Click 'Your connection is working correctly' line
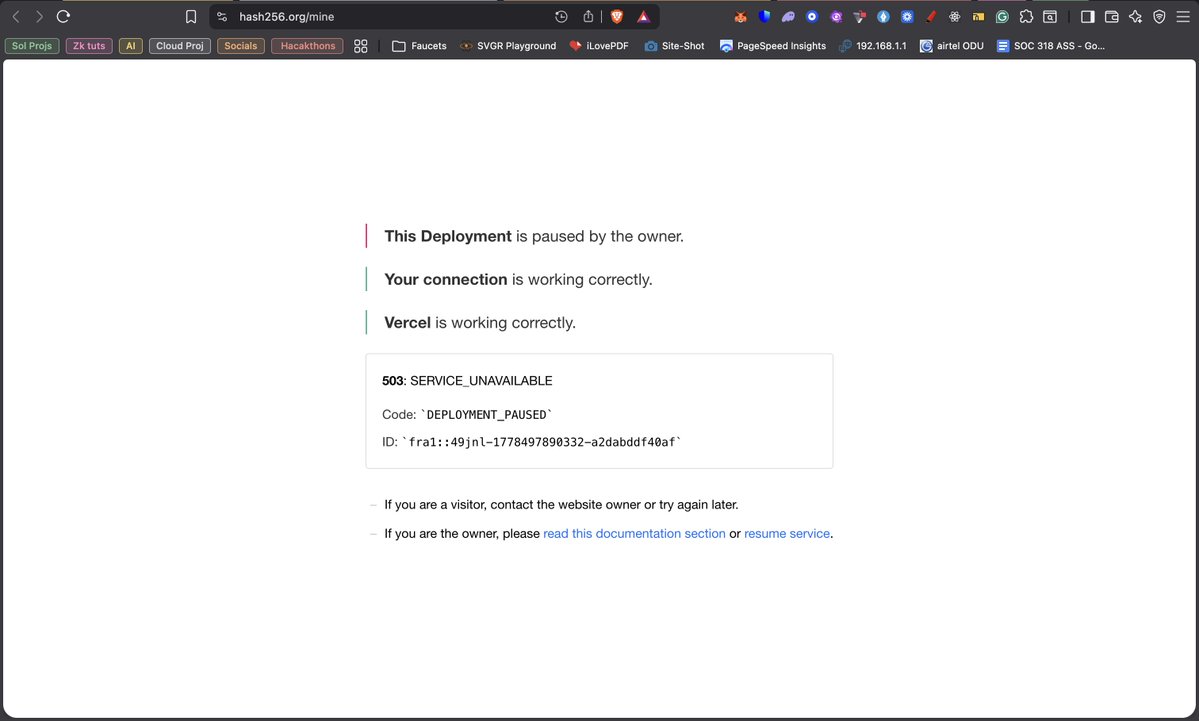The width and height of the screenshot is (1199, 721). pyautogui.click(x=518, y=280)
